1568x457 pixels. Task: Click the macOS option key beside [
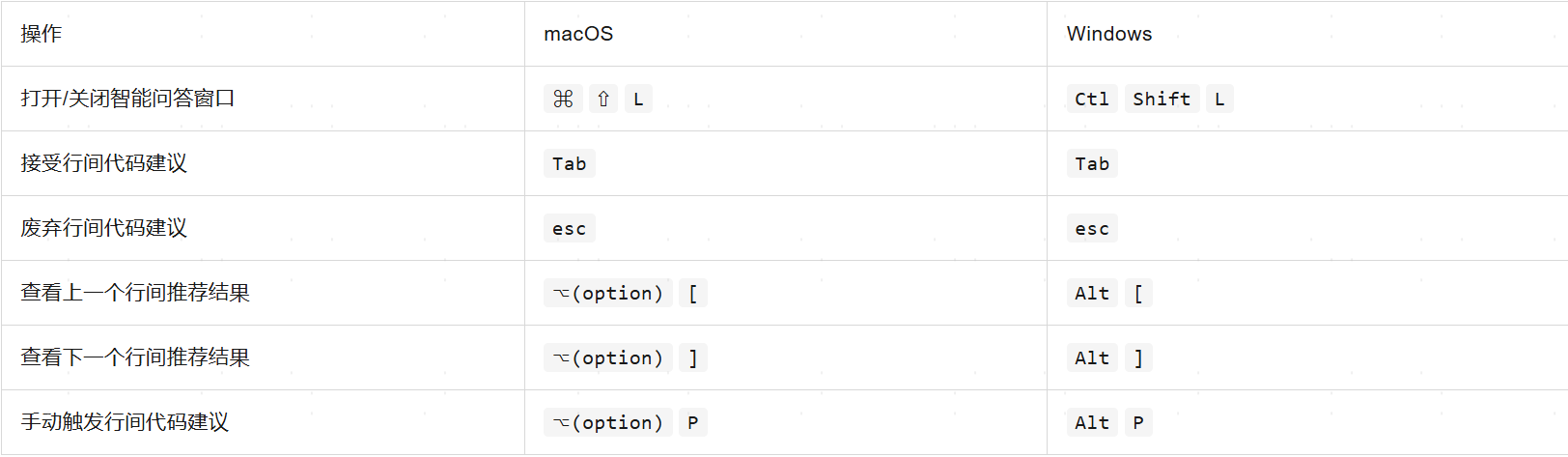click(608, 293)
